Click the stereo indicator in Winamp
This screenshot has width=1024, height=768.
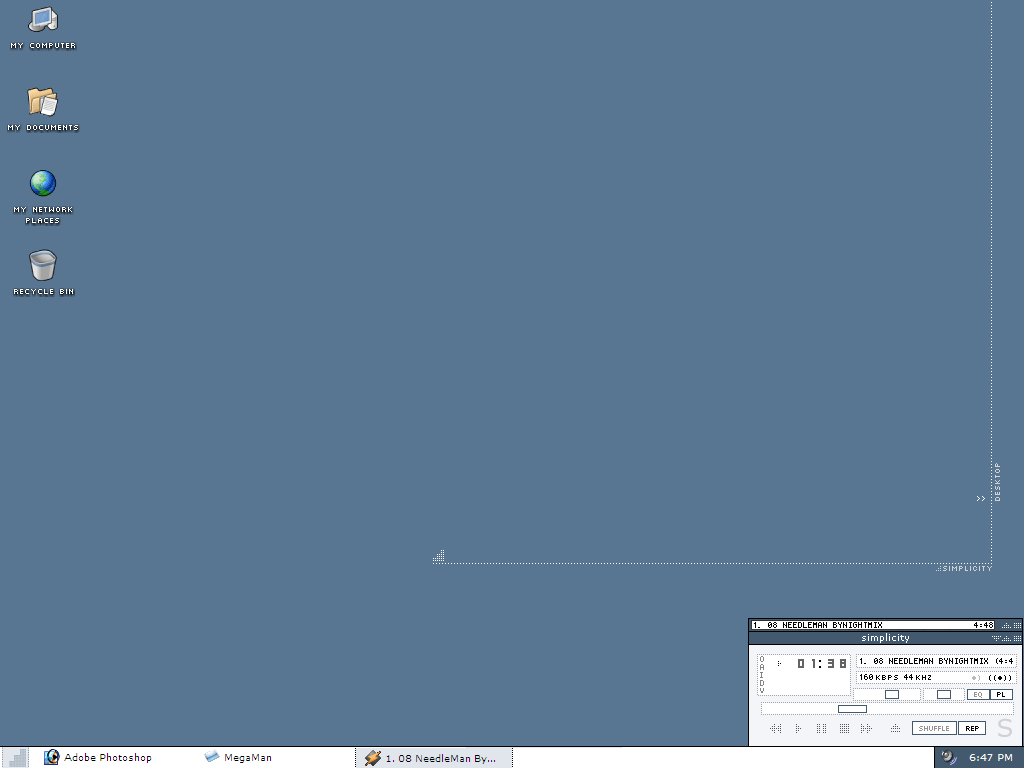pyautogui.click(x=1000, y=678)
